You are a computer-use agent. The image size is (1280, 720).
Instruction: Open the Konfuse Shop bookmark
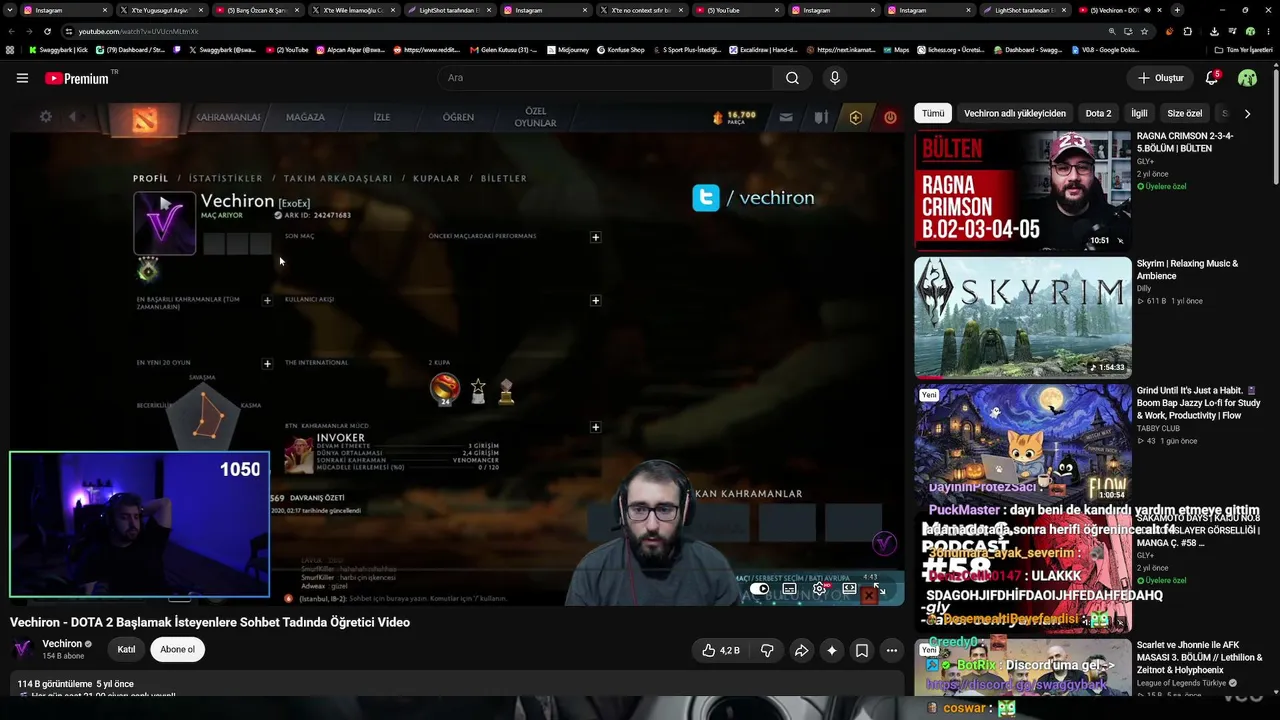(620, 49)
